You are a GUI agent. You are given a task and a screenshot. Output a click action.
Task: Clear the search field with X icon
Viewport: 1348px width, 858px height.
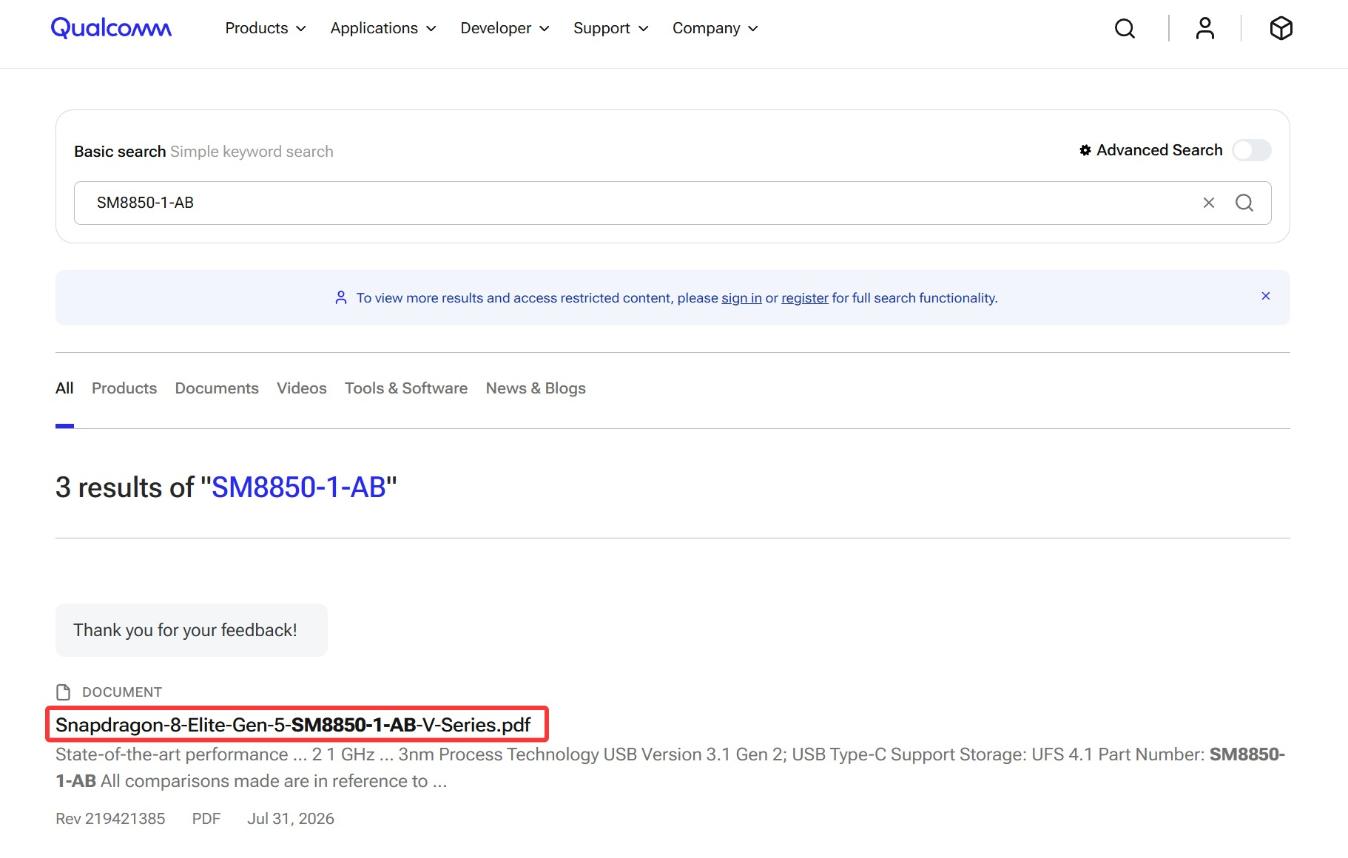click(x=1208, y=203)
